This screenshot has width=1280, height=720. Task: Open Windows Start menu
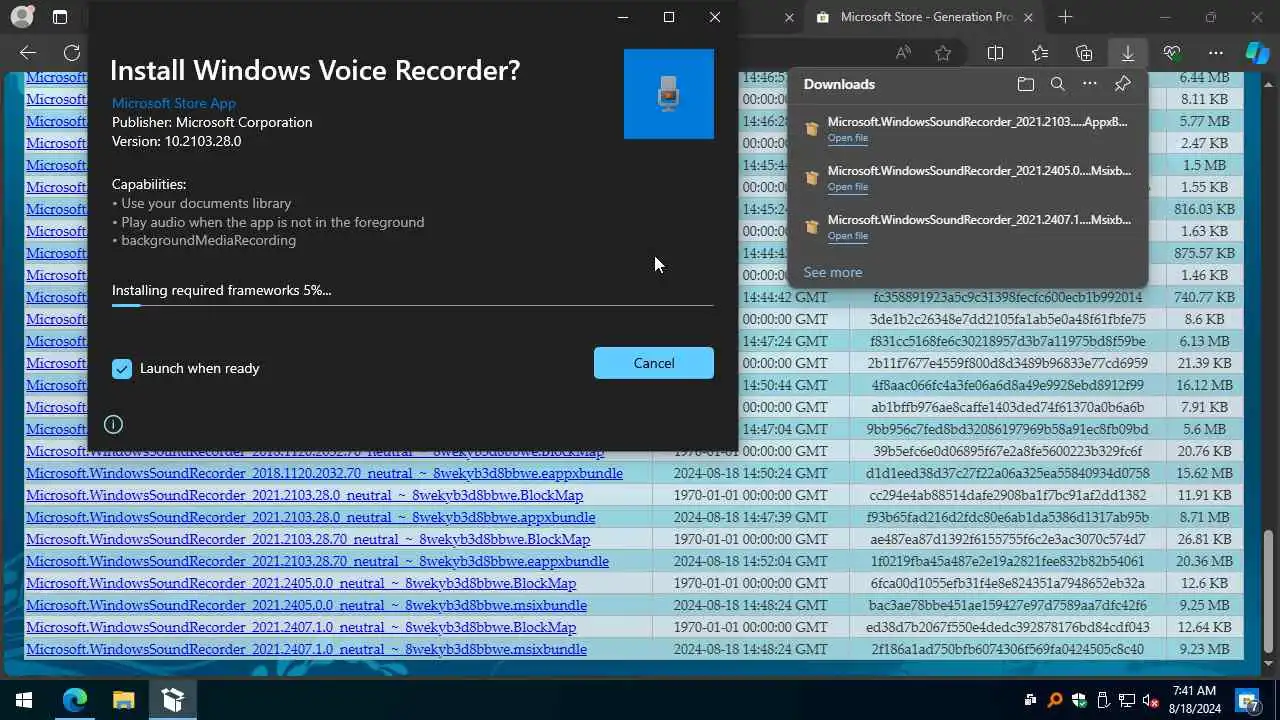click(x=24, y=700)
